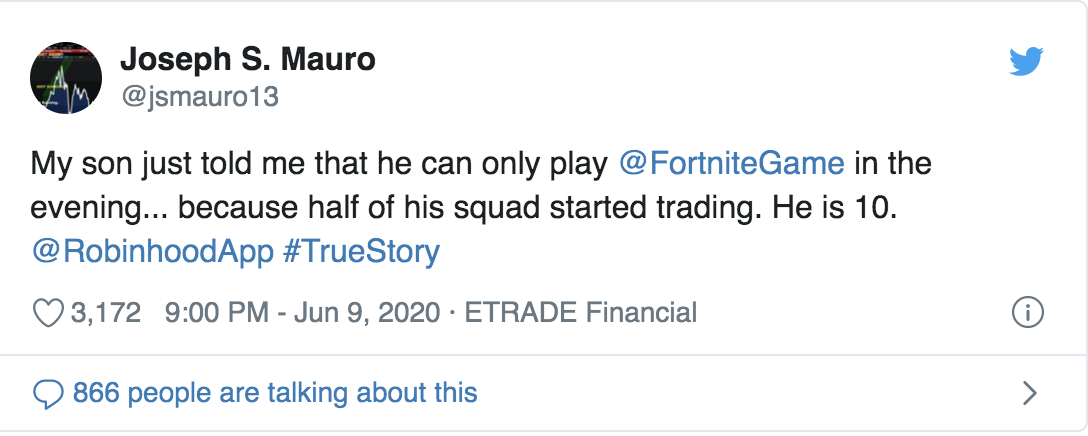Click the ETRADE Financial source label
Image resolution: width=1088 pixels, height=436 pixels.
click(578, 313)
